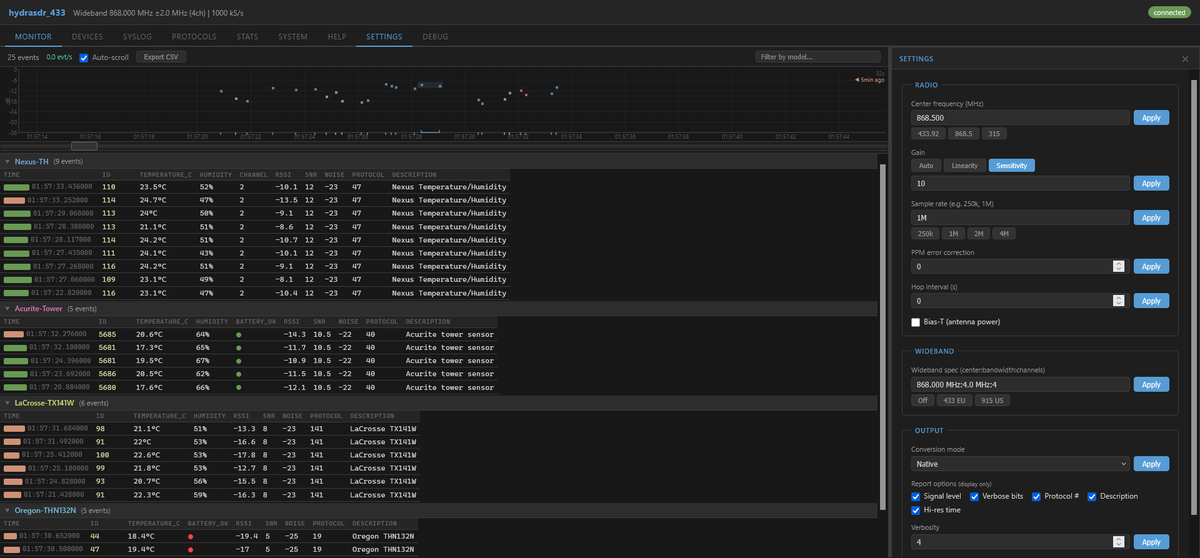Click the '5min ago' marker on chart
The height and width of the screenshot is (558, 1200).
click(868, 80)
